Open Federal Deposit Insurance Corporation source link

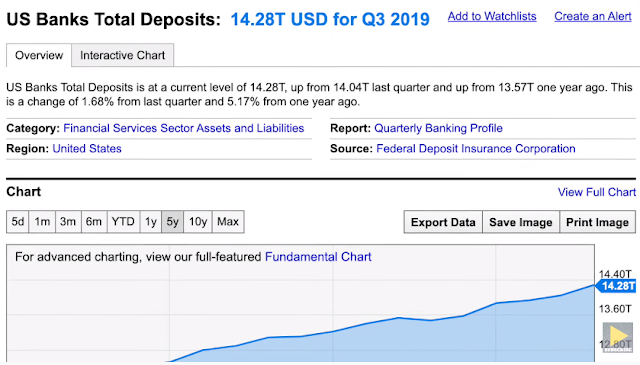(x=476, y=149)
